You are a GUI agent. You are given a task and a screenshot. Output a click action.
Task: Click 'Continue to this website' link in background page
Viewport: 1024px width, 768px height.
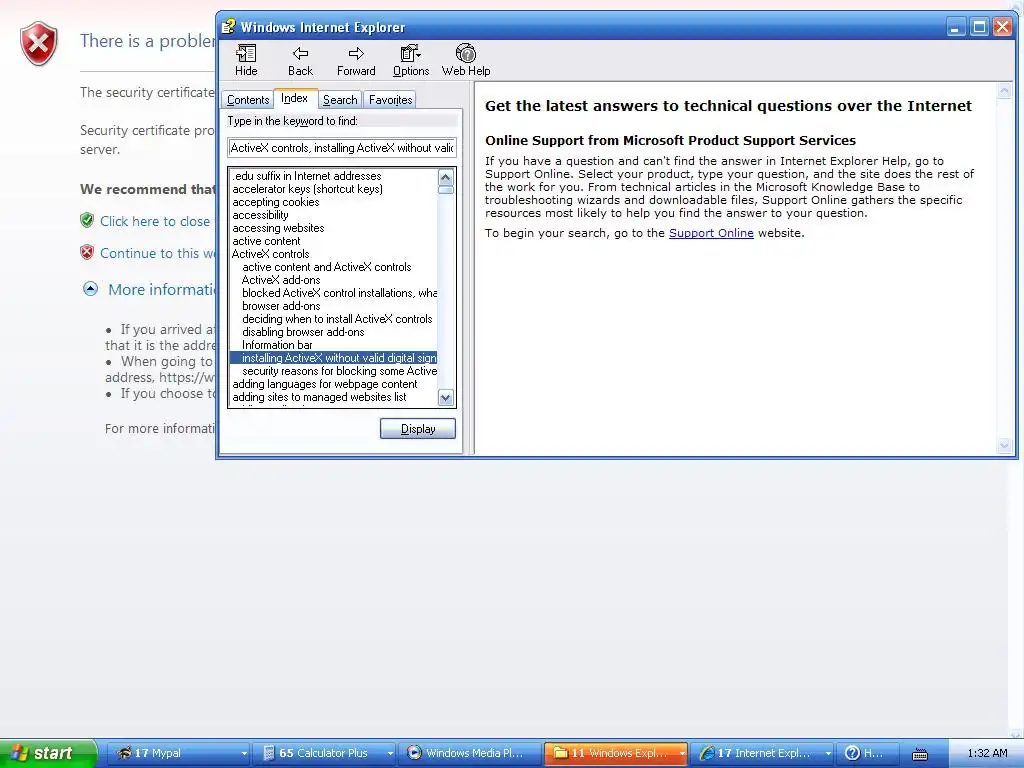(157, 253)
